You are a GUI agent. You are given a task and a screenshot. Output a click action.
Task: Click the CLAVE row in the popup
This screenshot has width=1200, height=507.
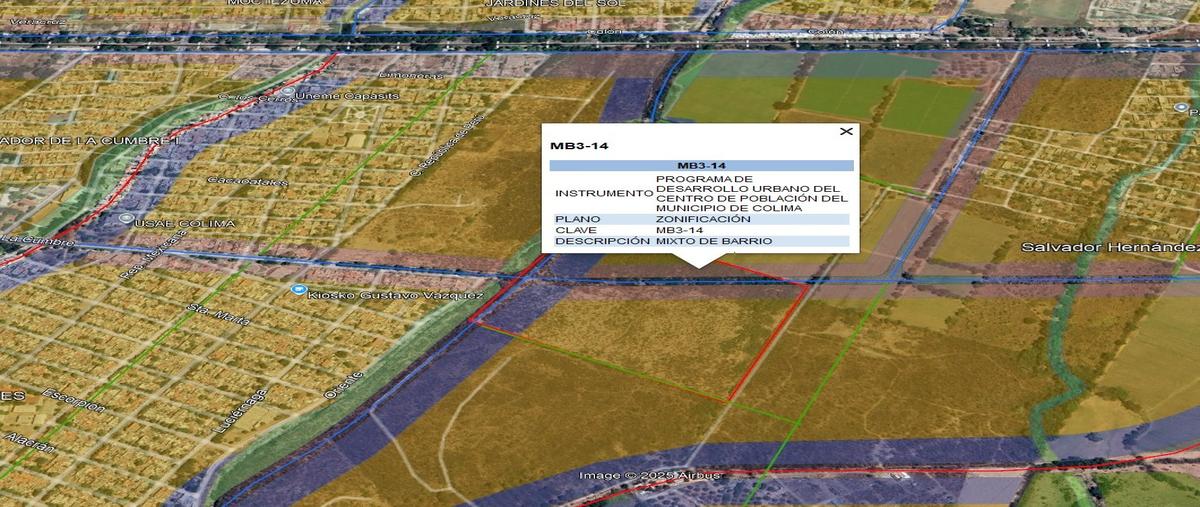coord(701,230)
